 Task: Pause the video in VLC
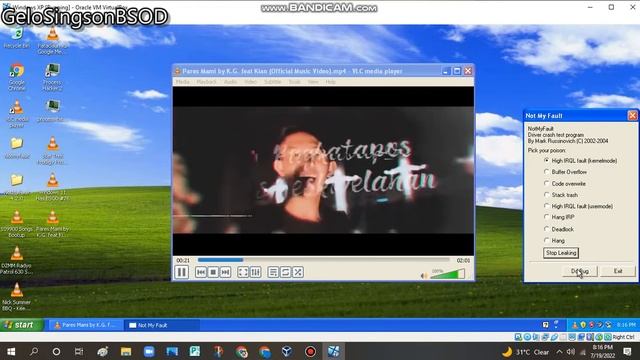click(x=182, y=272)
